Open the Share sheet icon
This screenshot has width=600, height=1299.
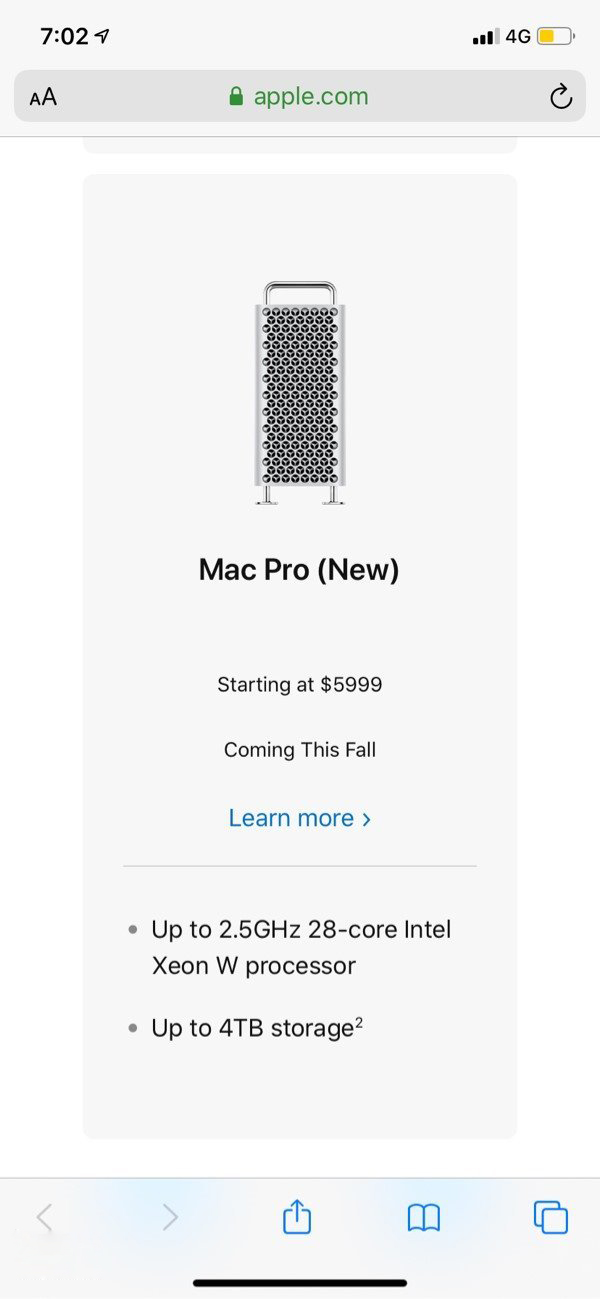(x=297, y=1217)
